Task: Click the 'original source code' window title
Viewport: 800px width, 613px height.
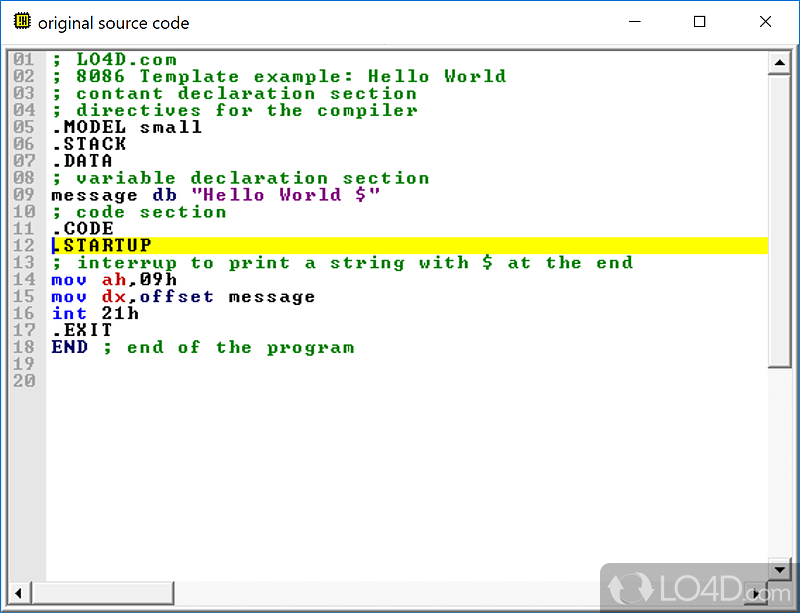Action: pyautogui.click(x=114, y=23)
